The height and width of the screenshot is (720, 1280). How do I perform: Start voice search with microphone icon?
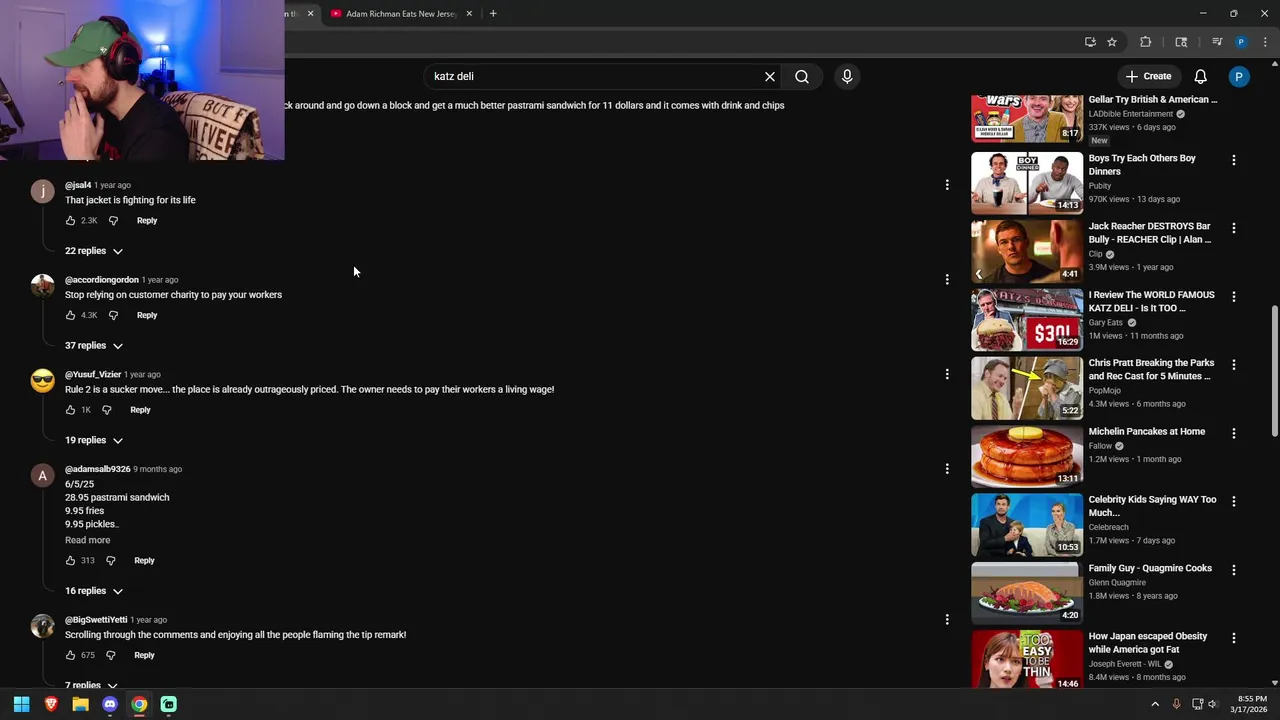click(847, 76)
